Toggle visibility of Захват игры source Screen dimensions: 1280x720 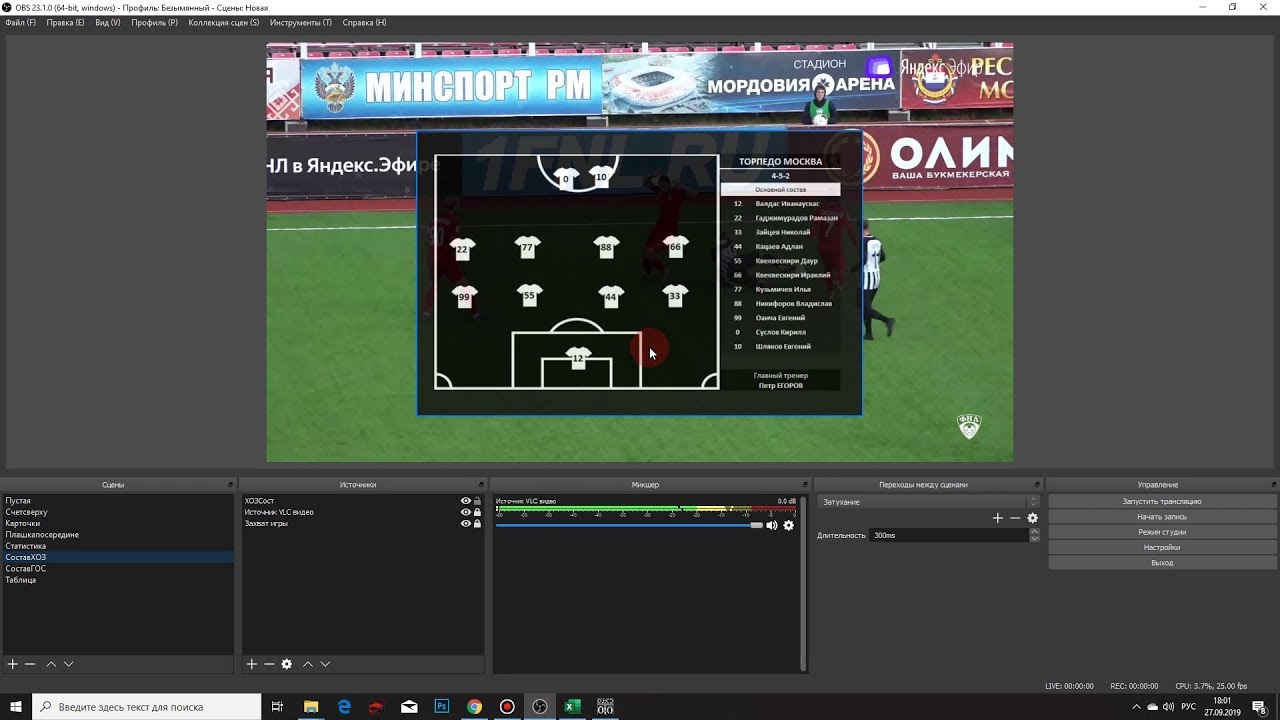[466, 523]
